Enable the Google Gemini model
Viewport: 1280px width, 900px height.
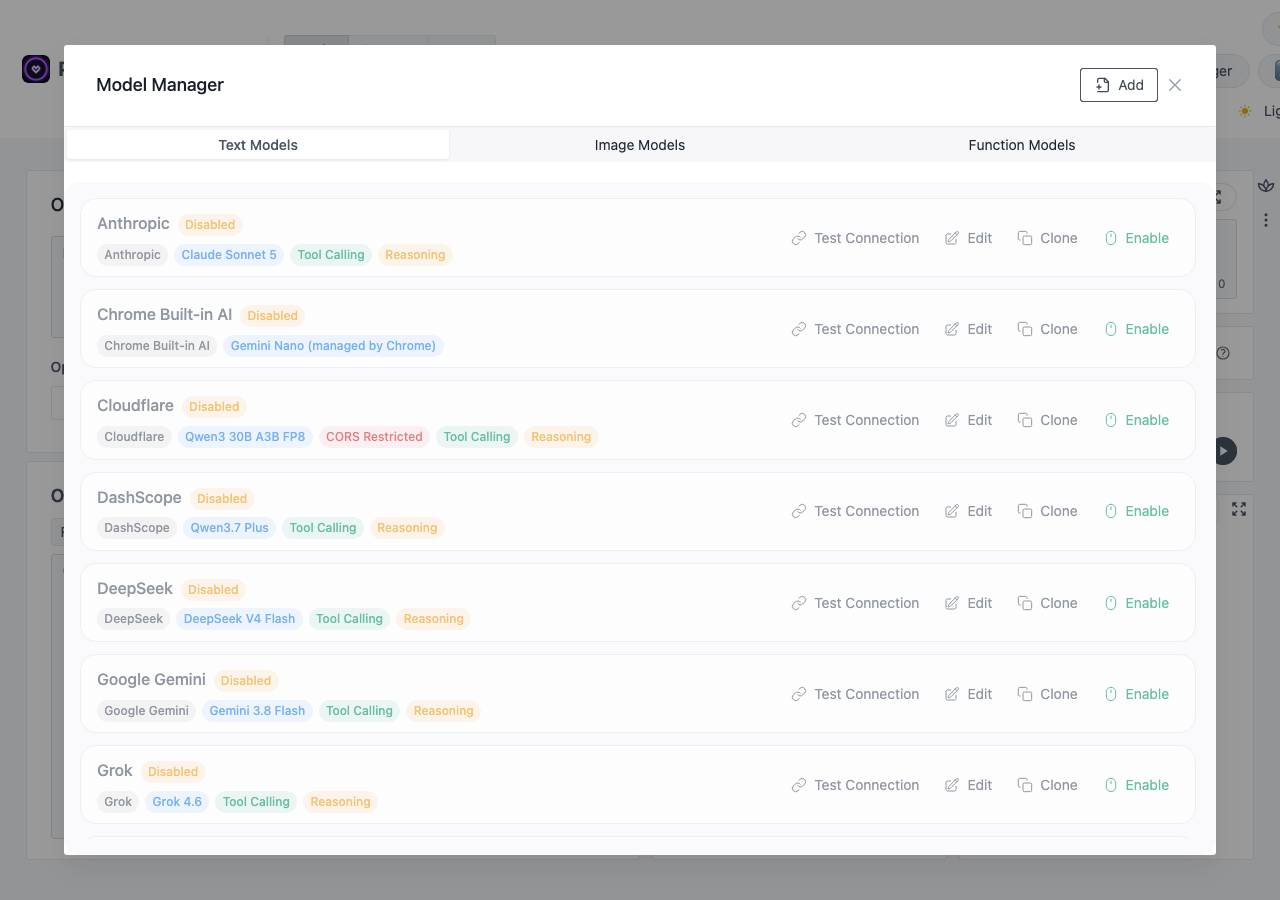tap(1137, 694)
